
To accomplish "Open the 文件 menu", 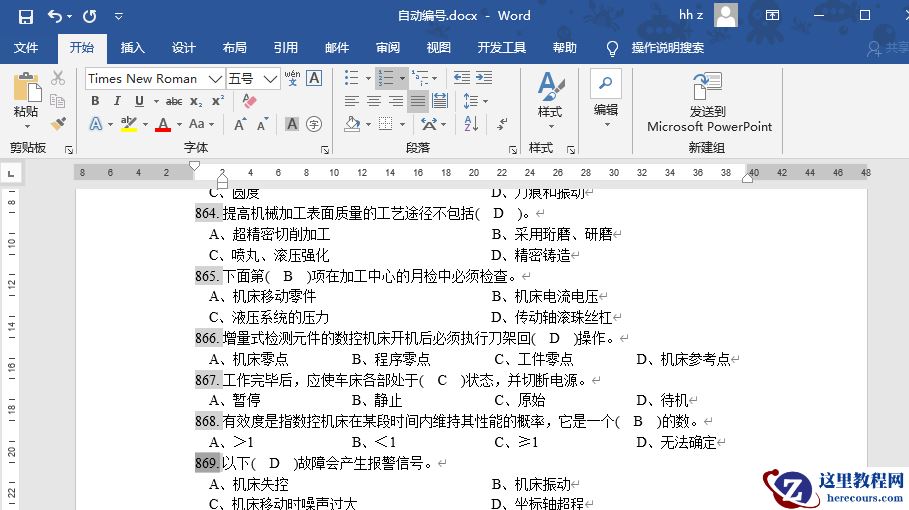I will [26, 48].
